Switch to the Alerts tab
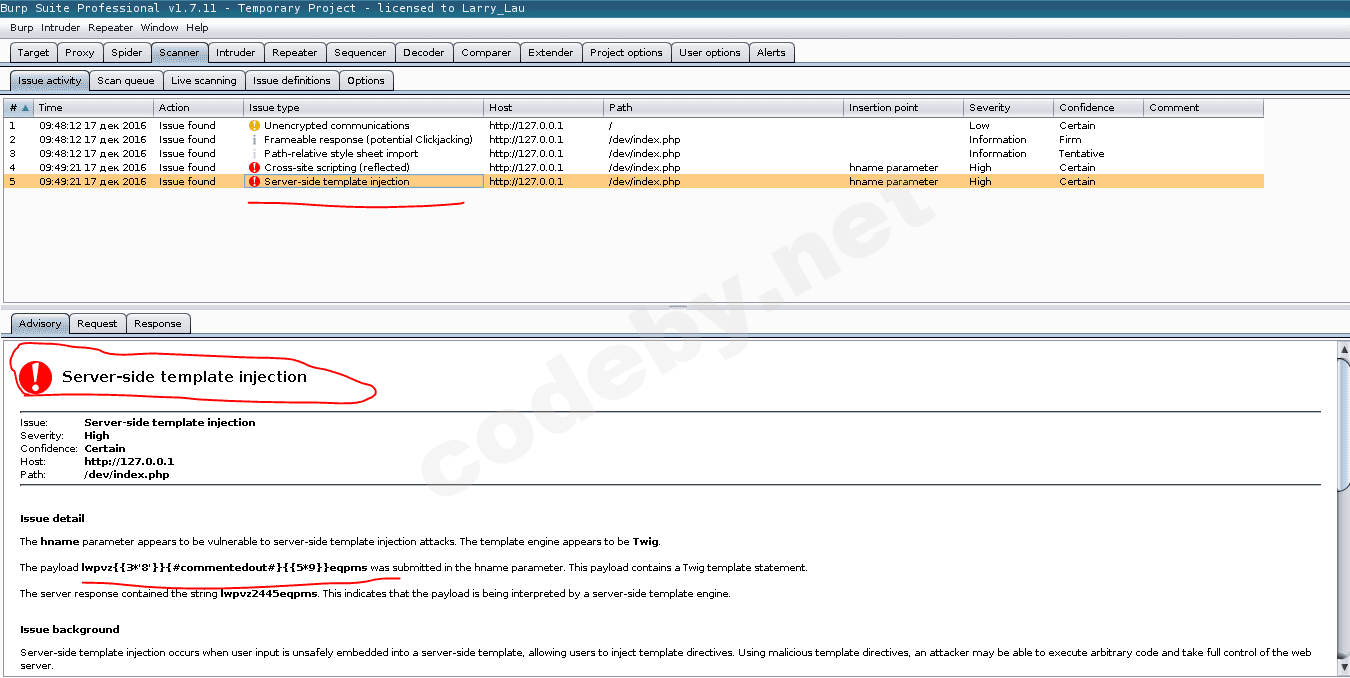Screen dimensions: 1350x678 (x=771, y=52)
